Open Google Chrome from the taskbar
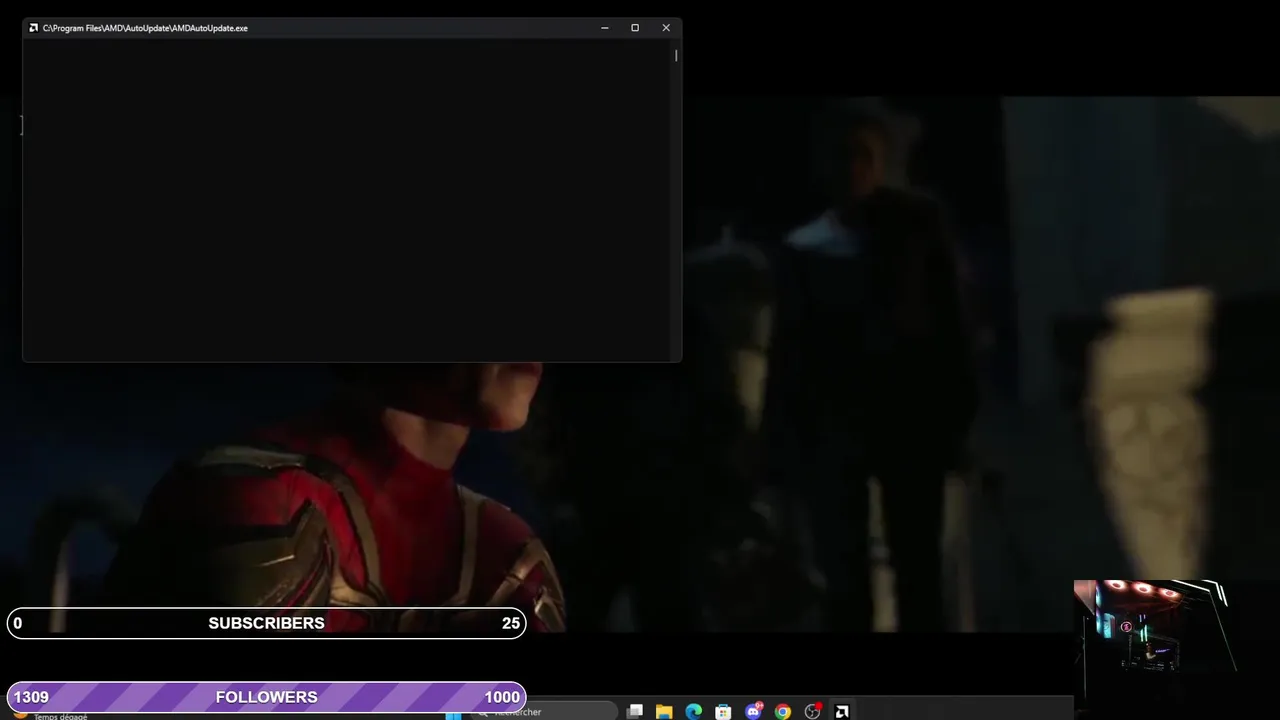Screen dimensions: 1280x720 (783, 712)
